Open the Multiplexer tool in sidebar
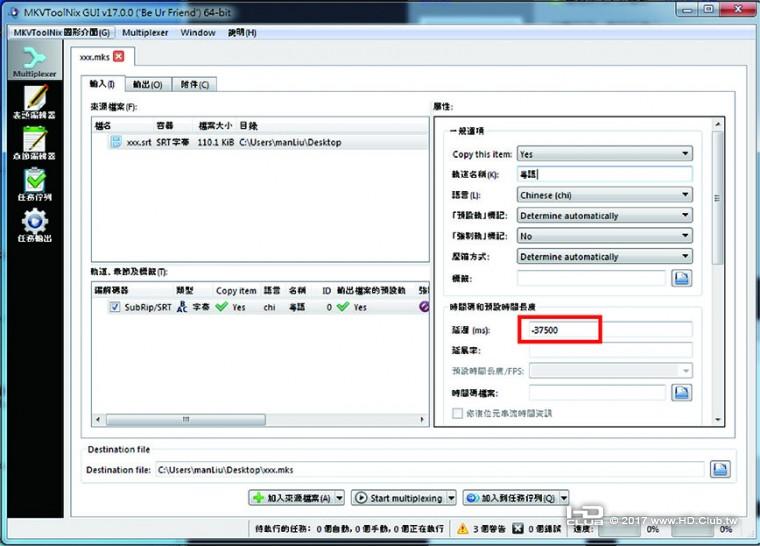Viewport: 760px width, 546px height. tap(35, 61)
